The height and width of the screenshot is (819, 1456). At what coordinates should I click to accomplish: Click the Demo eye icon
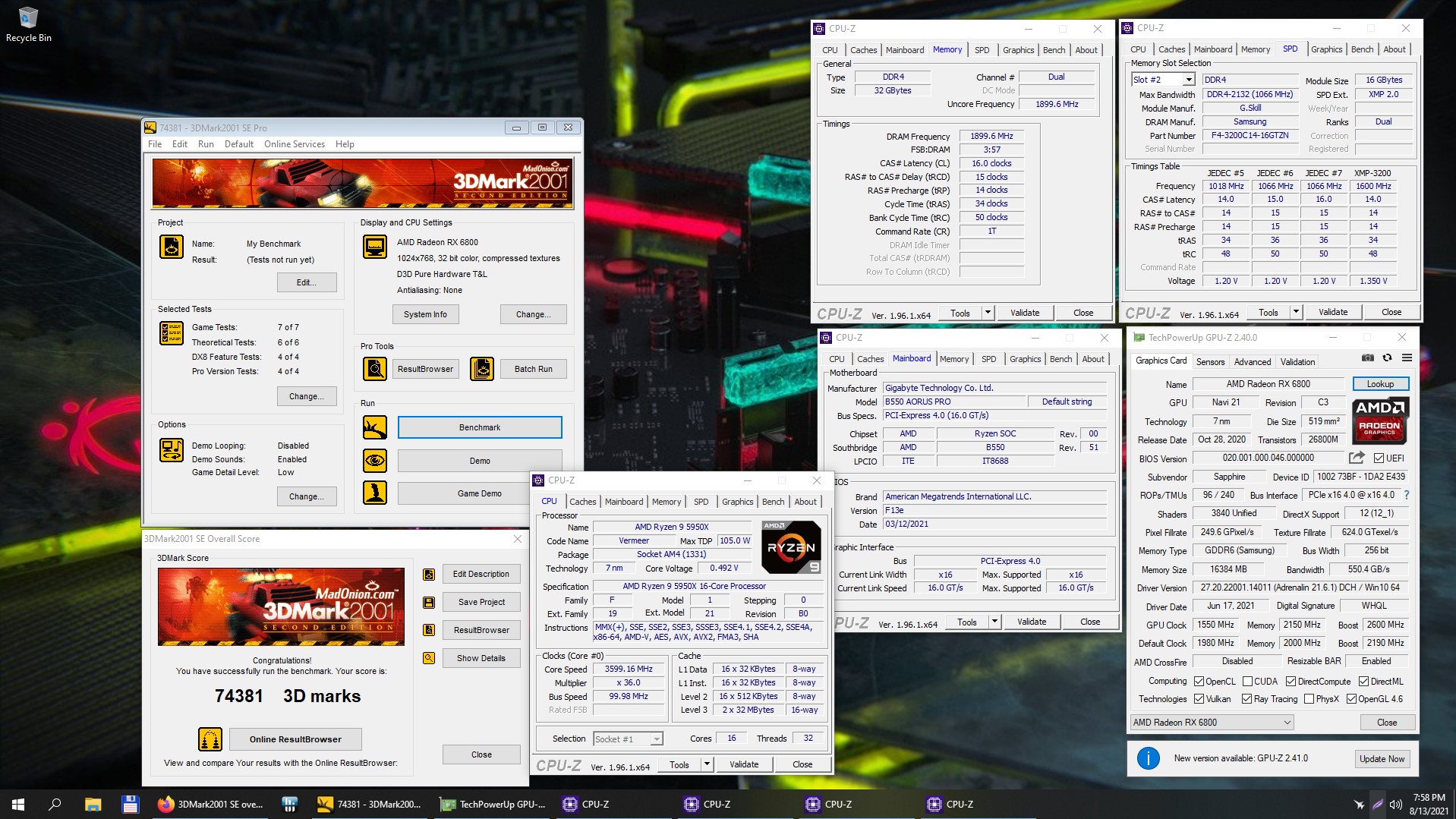pyautogui.click(x=375, y=460)
